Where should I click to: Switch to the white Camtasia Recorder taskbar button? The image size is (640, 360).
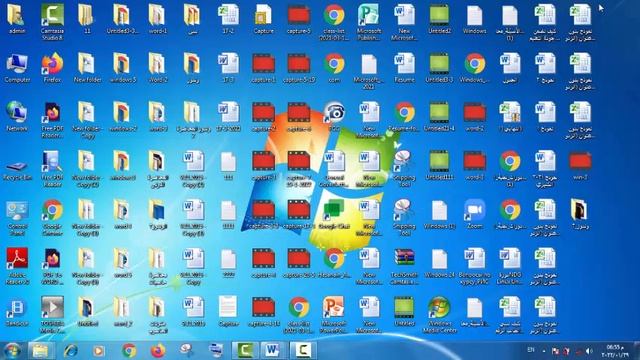tap(302, 351)
